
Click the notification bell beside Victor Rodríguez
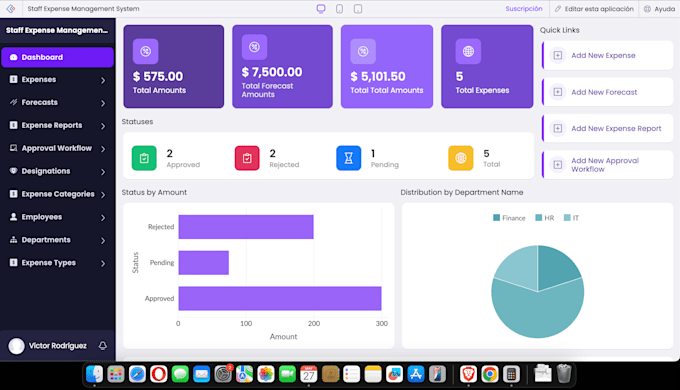pos(103,345)
